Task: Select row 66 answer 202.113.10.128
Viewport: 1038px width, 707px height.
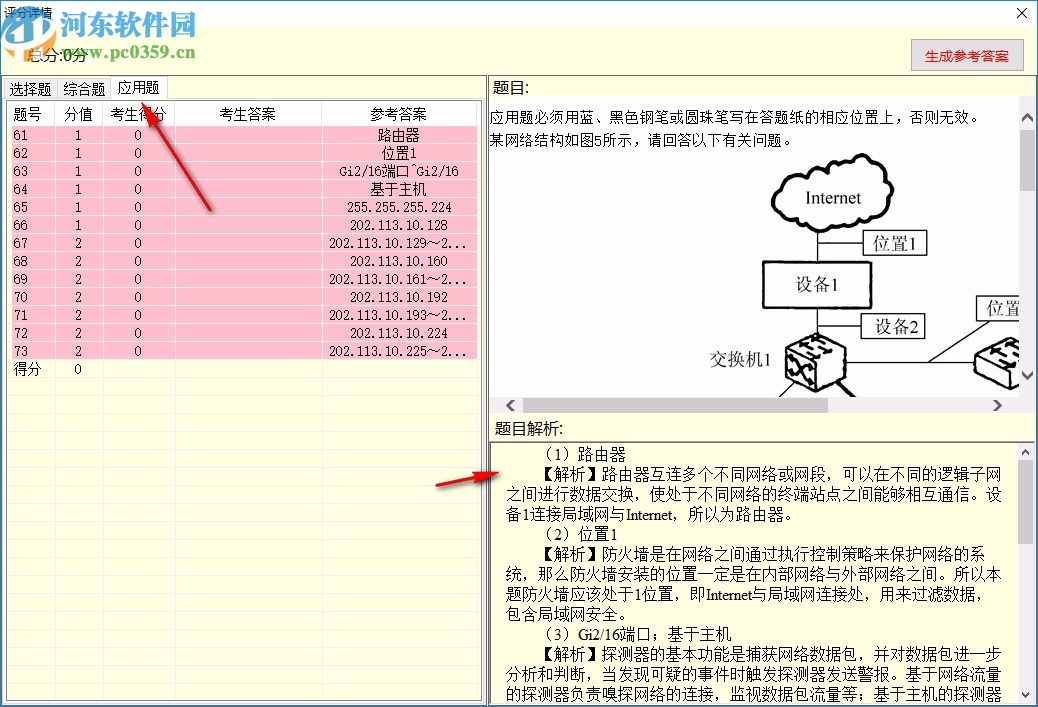Action: coord(244,225)
